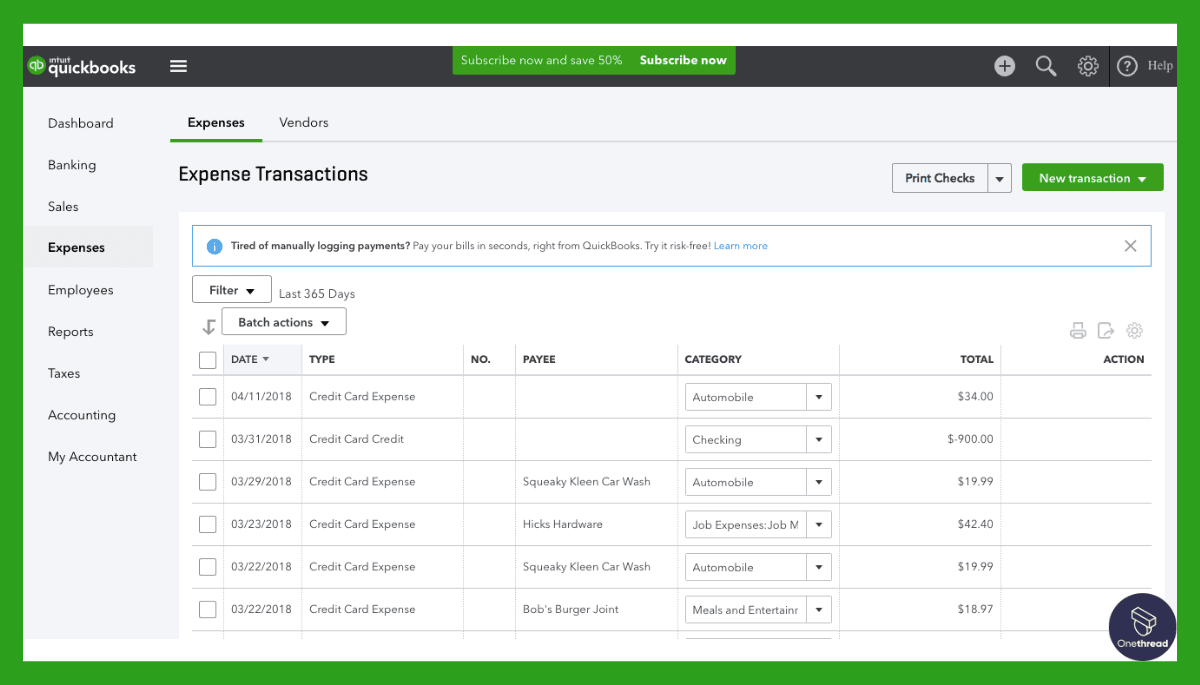Navigate to Employees
Screen dimensions: 1200x685
coord(81,290)
